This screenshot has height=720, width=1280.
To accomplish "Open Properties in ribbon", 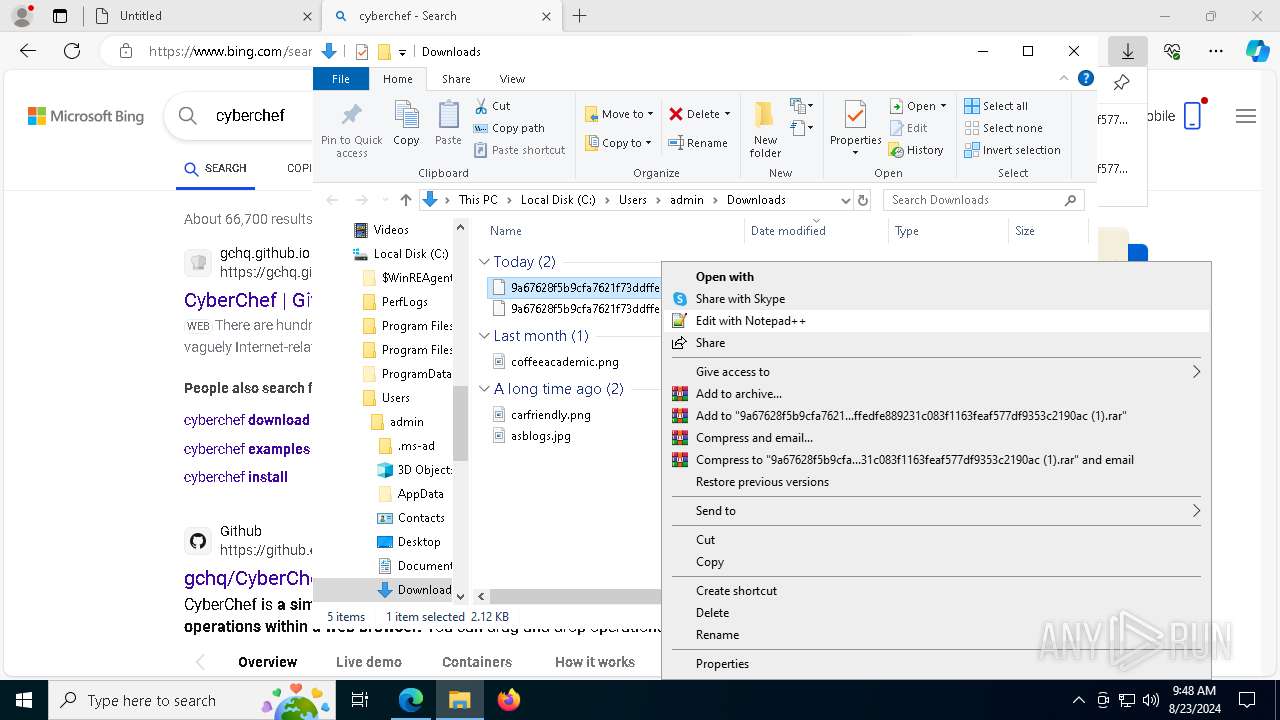I will pyautogui.click(x=855, y=129).
